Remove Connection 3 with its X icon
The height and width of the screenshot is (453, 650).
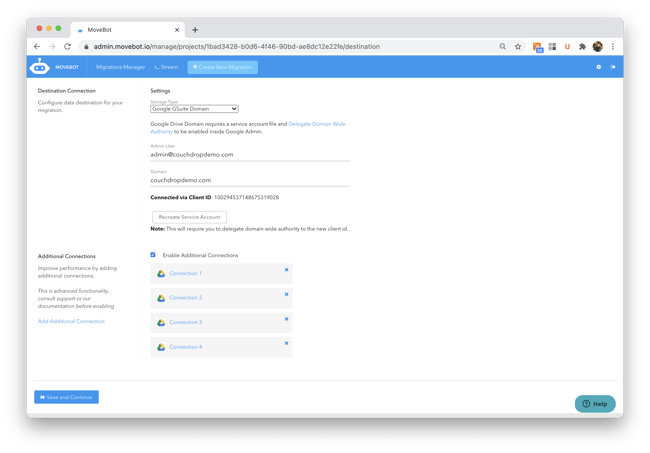point(286,319)
